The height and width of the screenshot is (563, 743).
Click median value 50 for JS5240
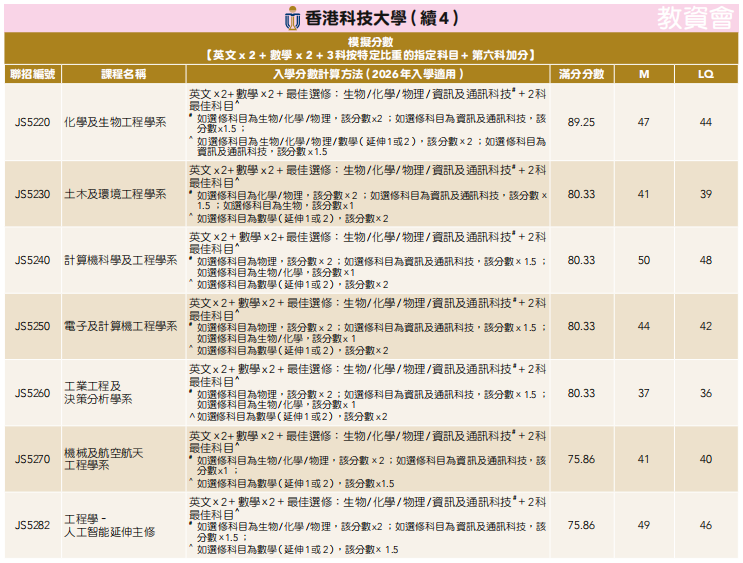click(643, 260)
